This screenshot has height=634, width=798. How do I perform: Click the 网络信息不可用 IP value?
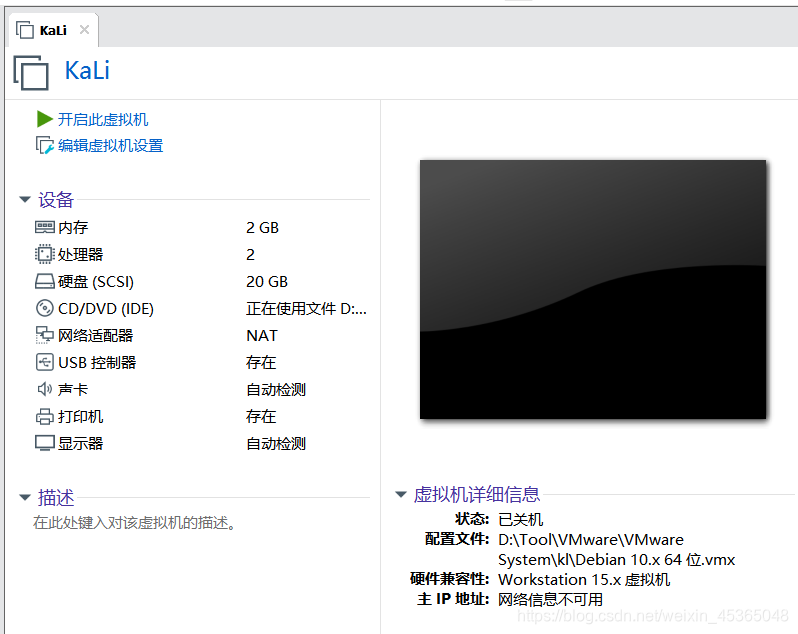551,599
